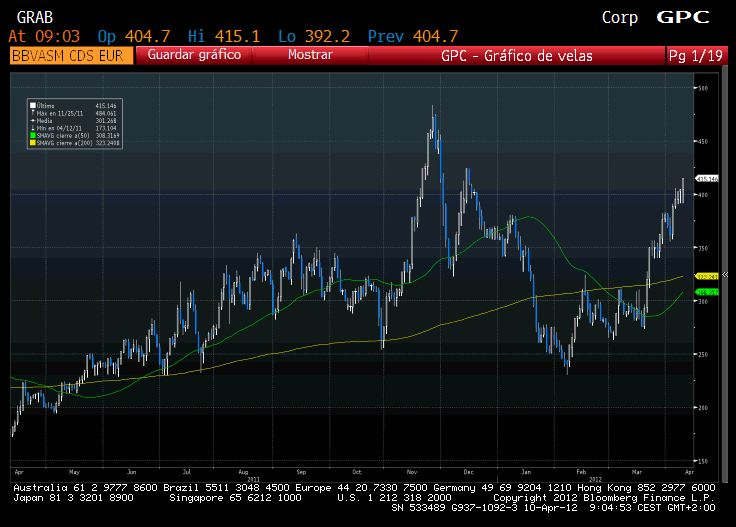The height and width of the screenshot is (527, 736).
Task: Click the Corp label in the header
Action: coord(620,18)
